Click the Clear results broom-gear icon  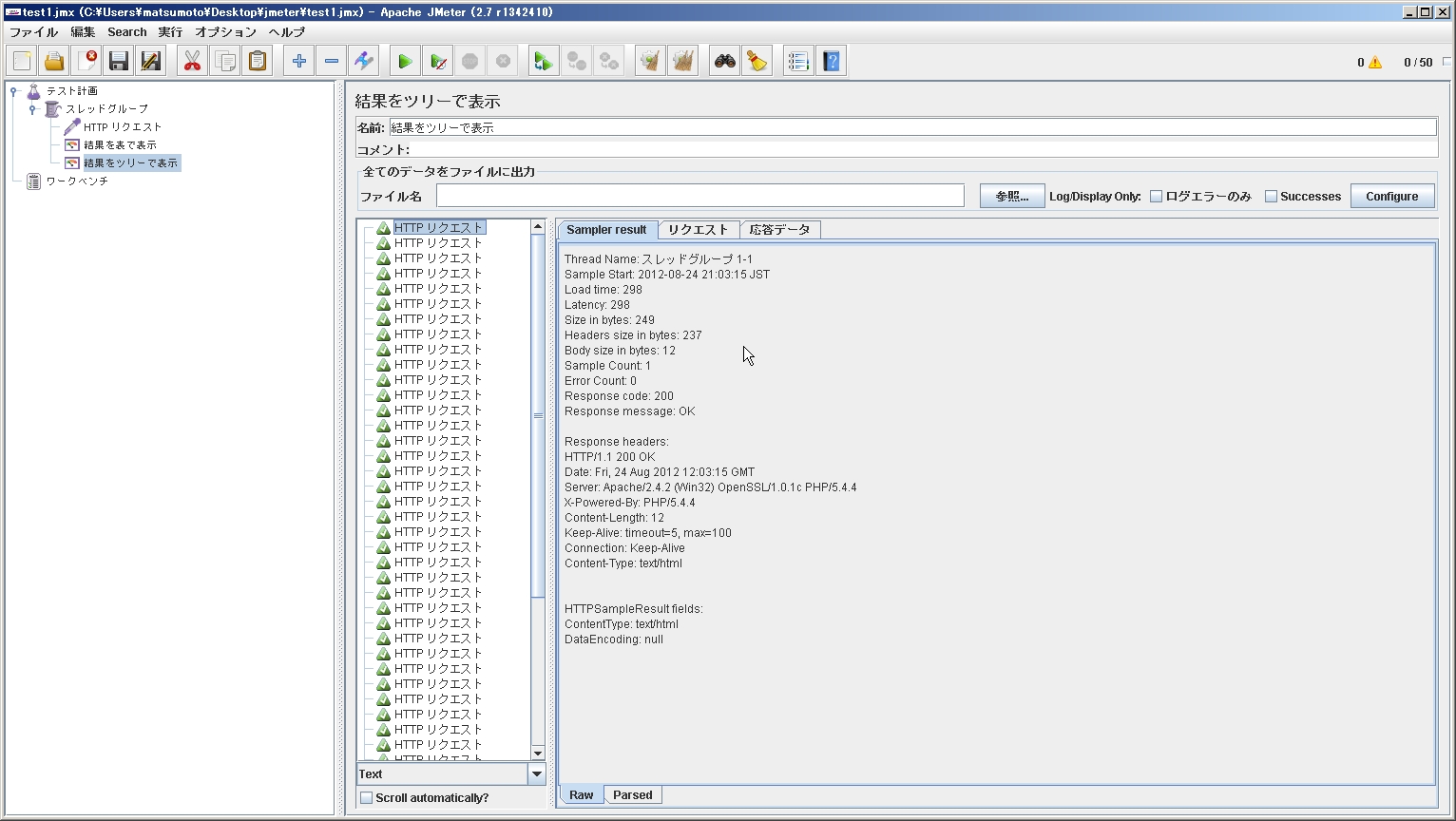[650, 62]
